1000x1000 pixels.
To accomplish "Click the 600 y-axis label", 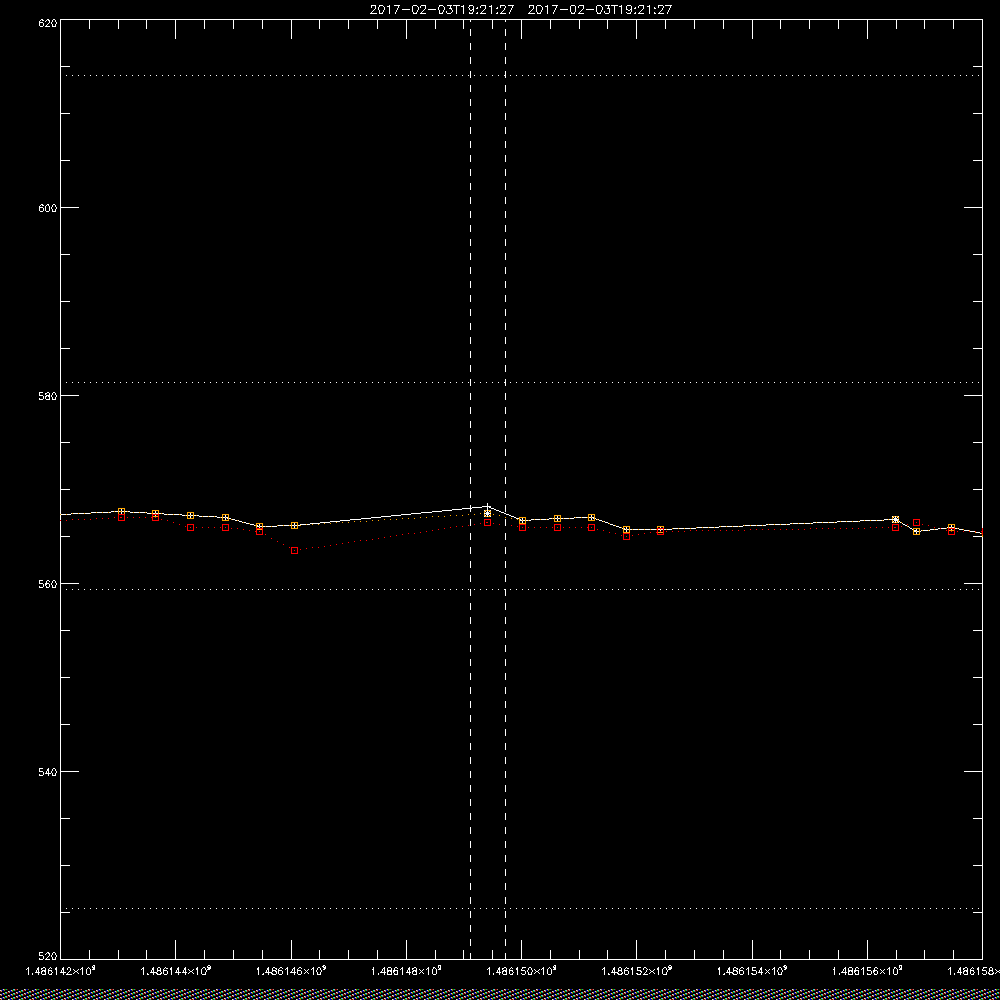I will point(48,208).
